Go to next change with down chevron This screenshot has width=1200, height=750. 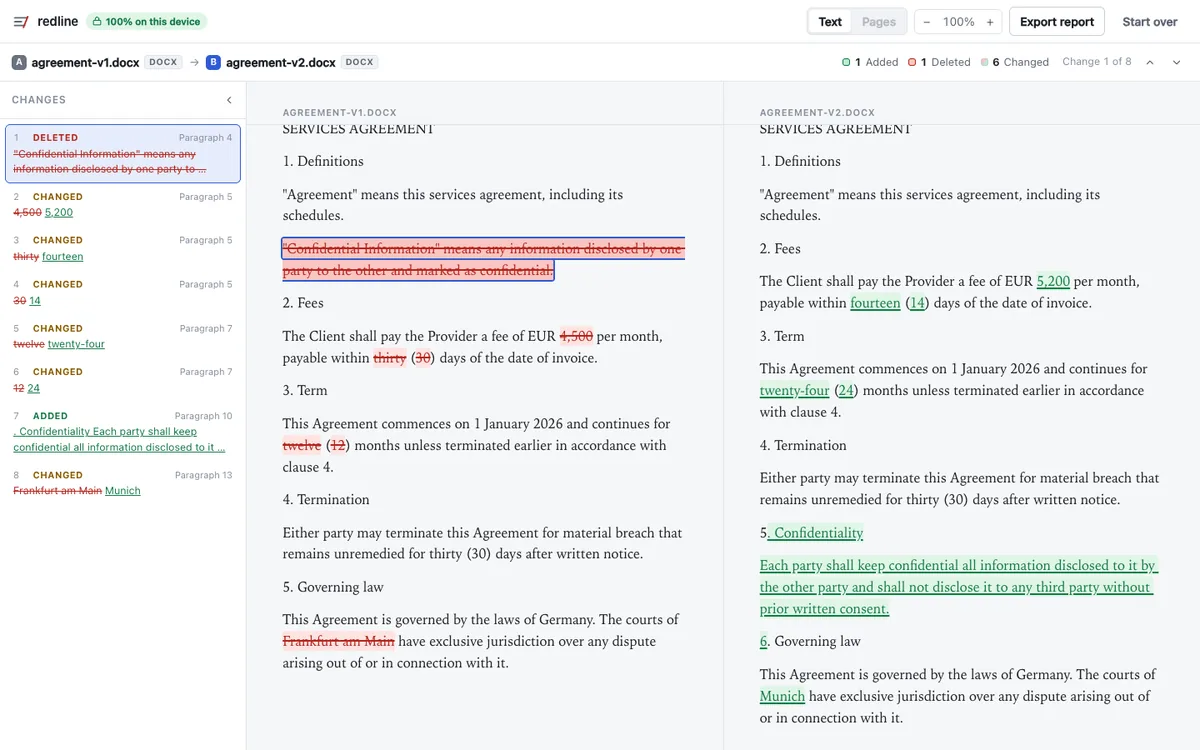coord(1176,62)
